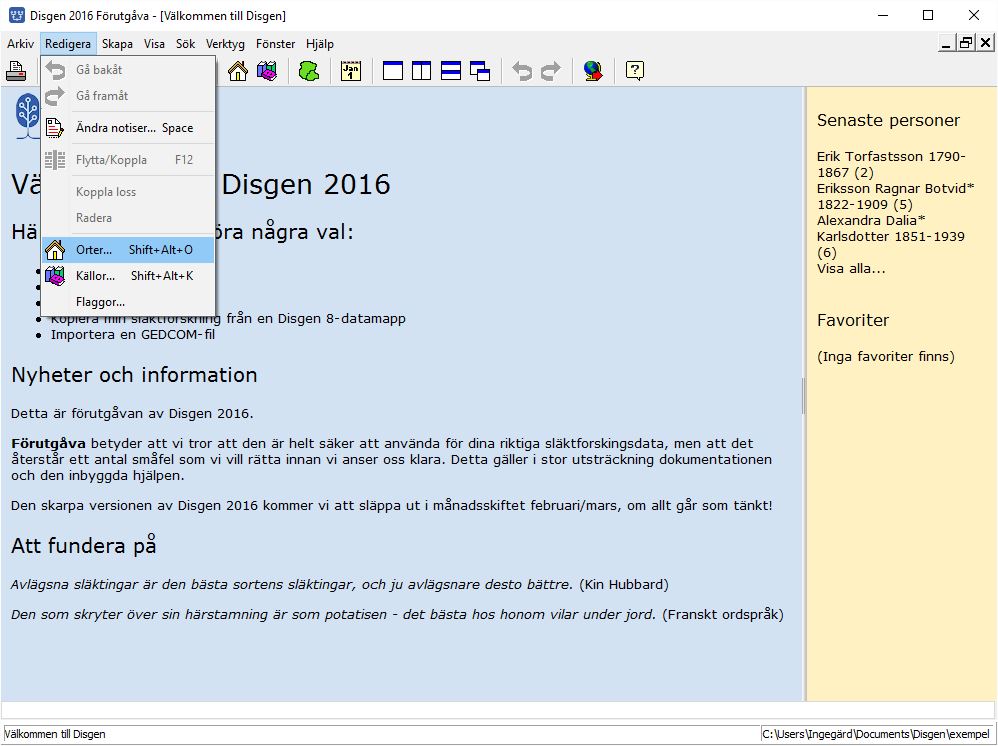998x746 pixels.
Task: Select the cascading windows layout icon
Action: pyautogui.click(x=480, y=71)
